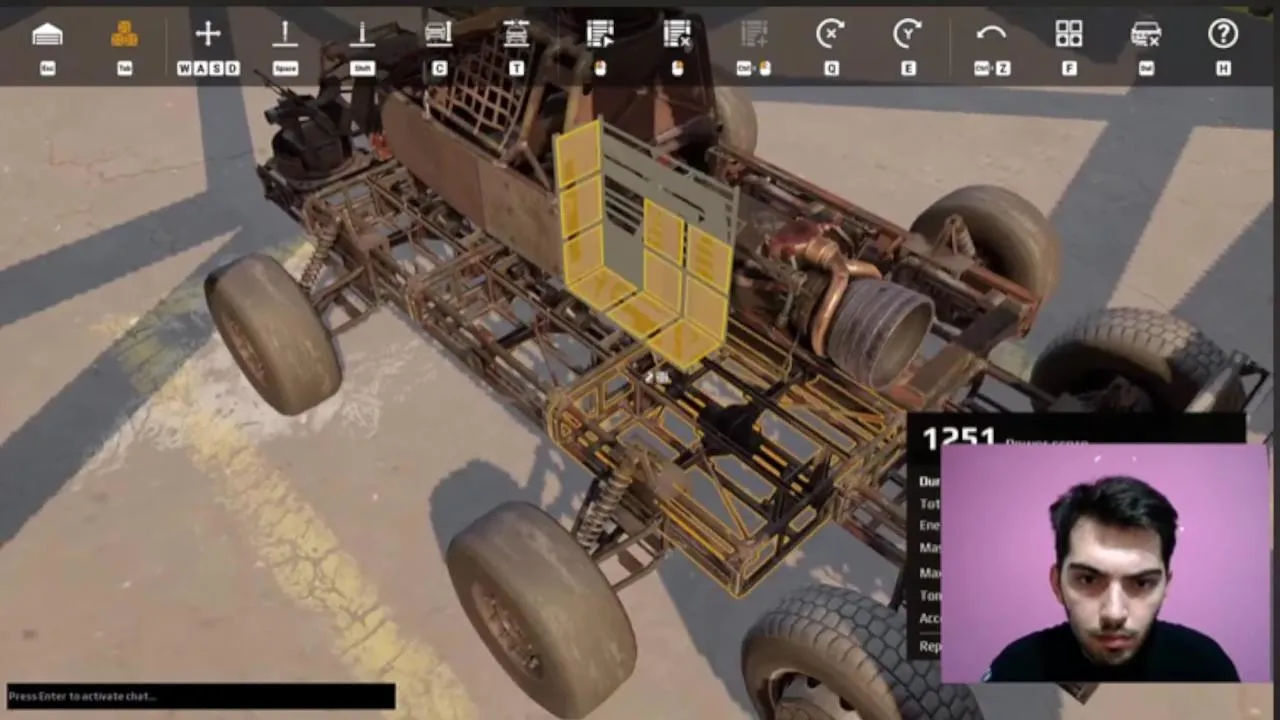The image size is (1280, 720).
Task: Click the dimmed Ctrl add-to-selection icon
Action: (754, 35)
